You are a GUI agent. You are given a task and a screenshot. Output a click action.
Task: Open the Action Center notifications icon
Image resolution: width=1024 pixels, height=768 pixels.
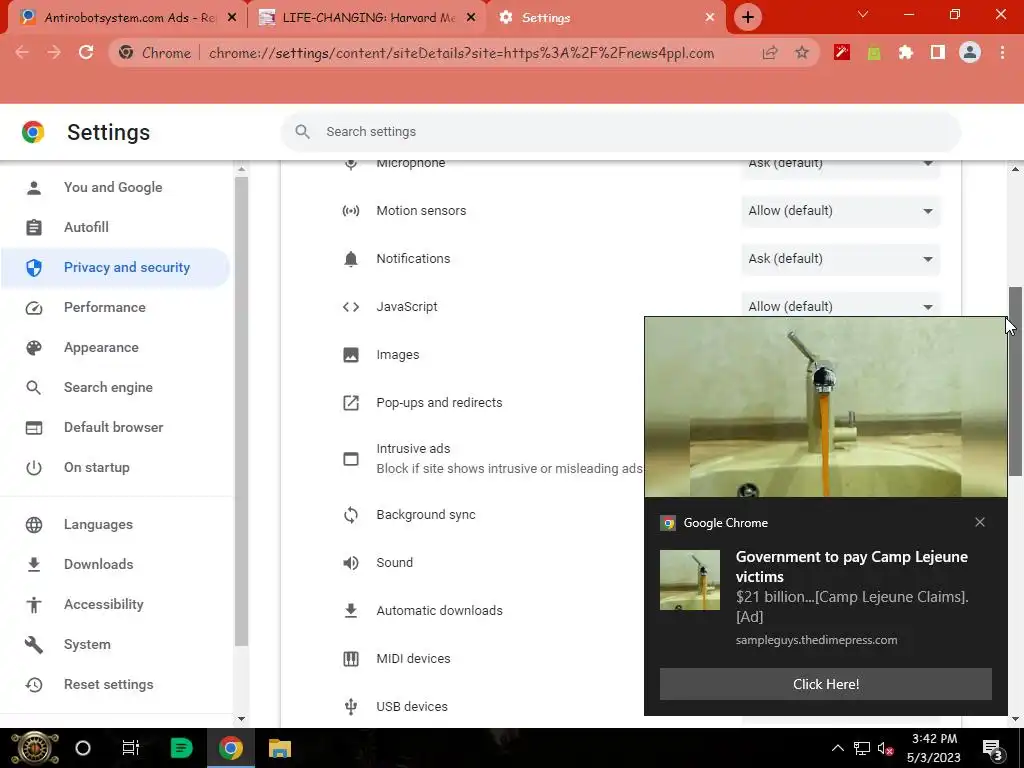(993, 749)
